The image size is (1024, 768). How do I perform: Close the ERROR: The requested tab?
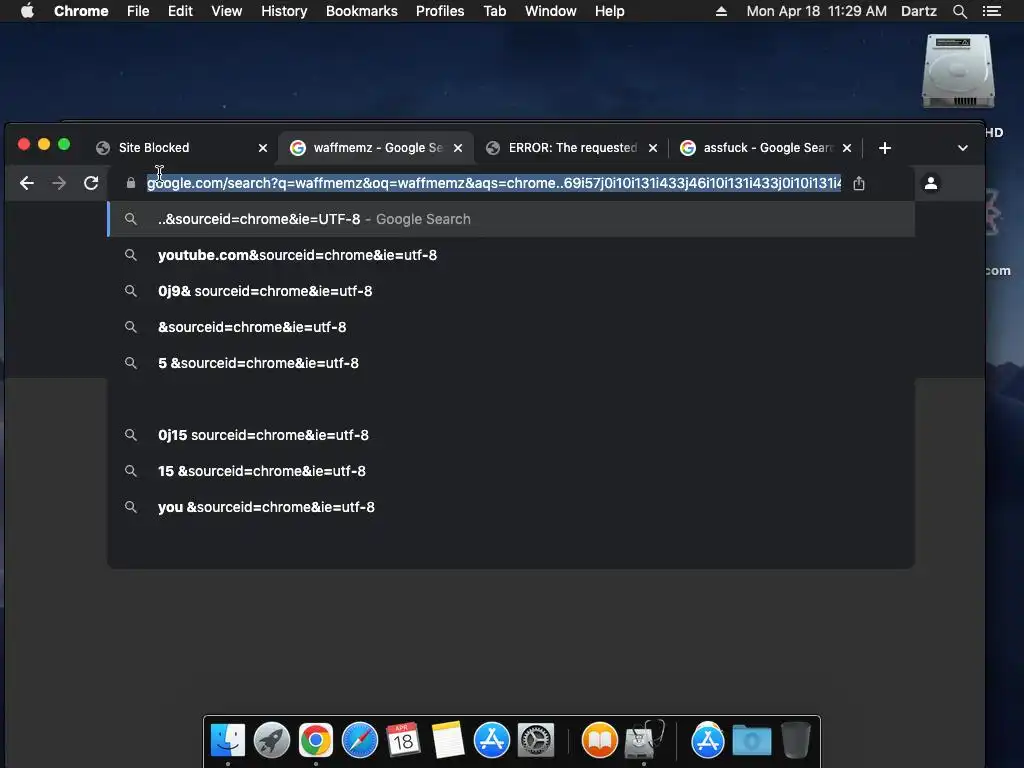(x=652, y=148)
